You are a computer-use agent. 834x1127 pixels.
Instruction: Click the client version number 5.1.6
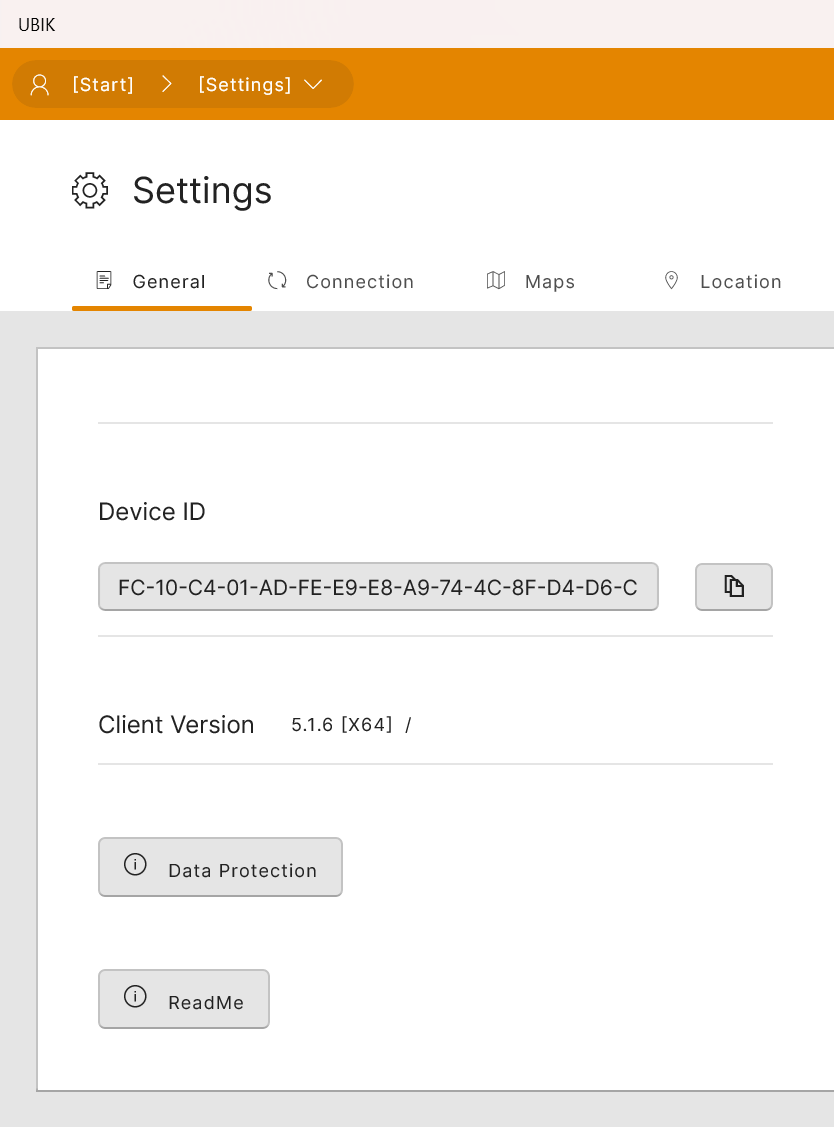click(311, 725)
